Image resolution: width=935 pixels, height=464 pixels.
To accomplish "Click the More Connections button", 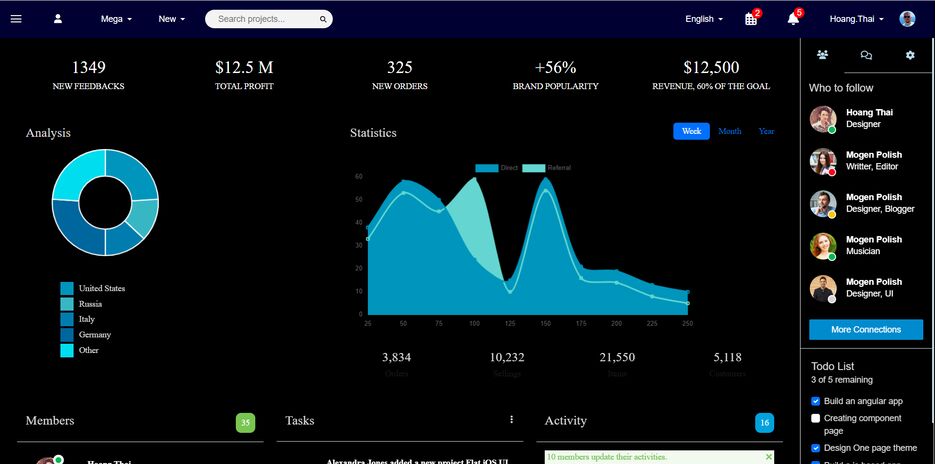I will (866, 330).
